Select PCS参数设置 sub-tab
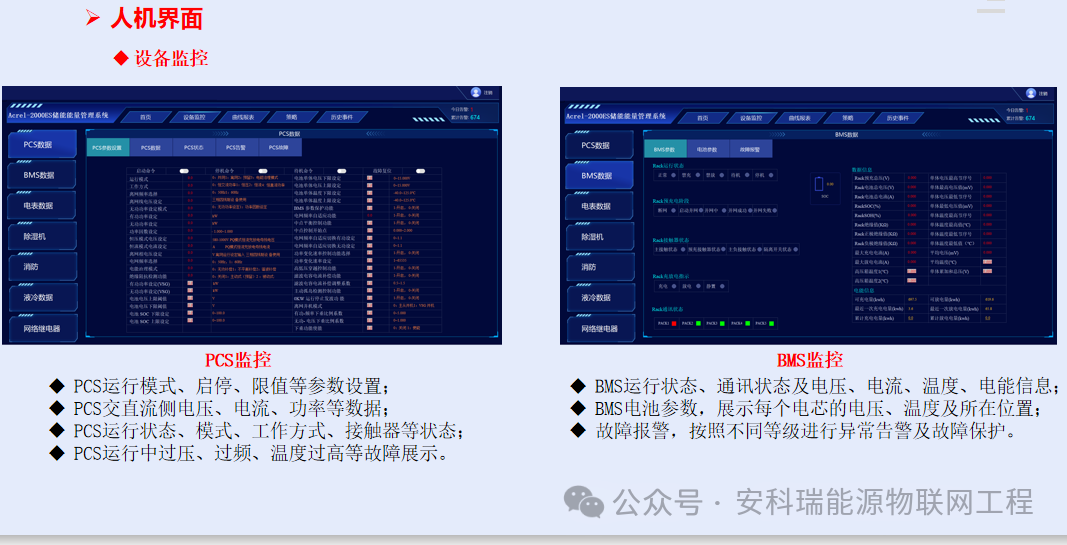Image resolution: width=1067 pixels, height=545 pixels. (x=108, y=147)
